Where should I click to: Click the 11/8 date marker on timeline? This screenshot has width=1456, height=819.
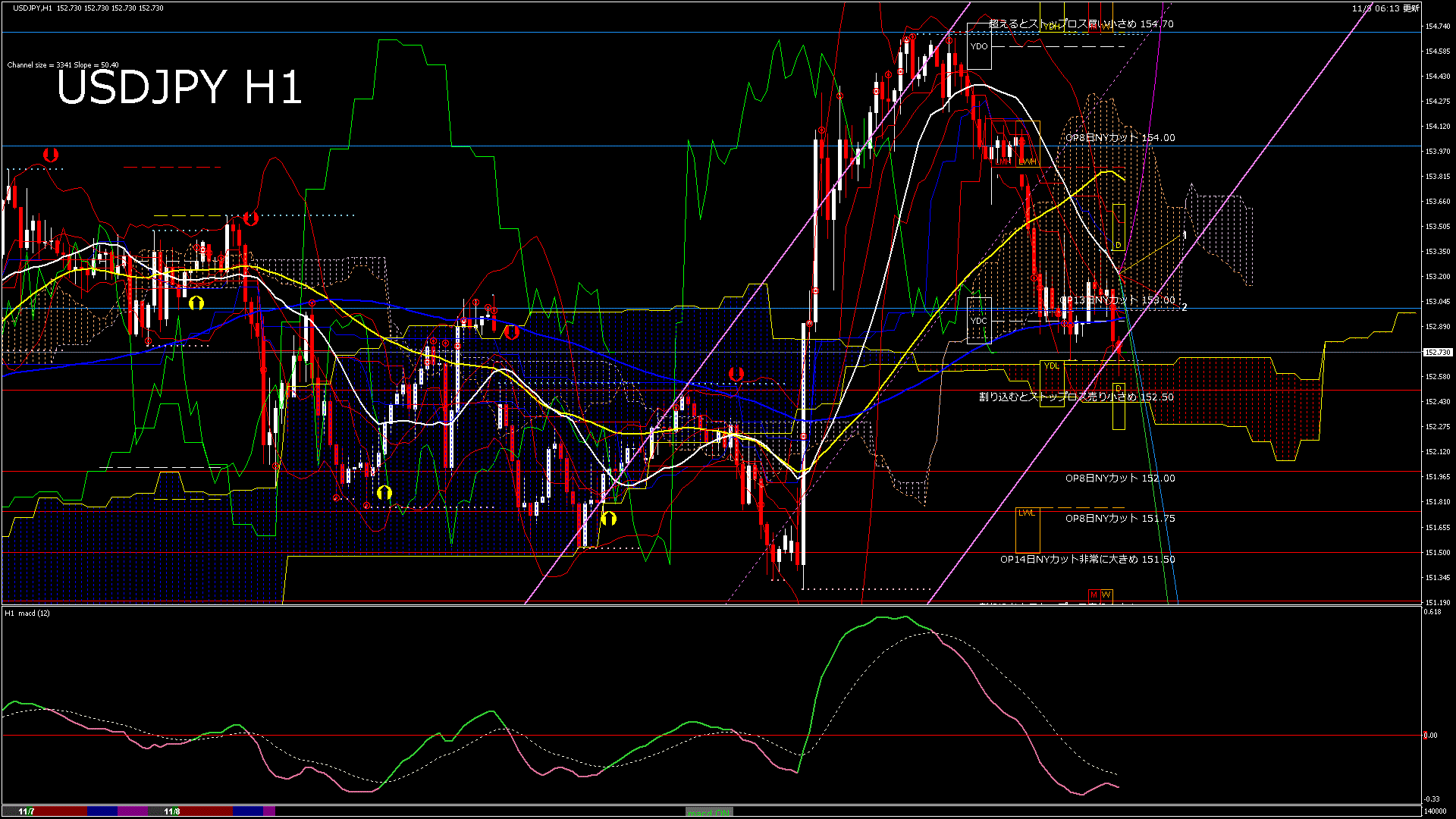point(172,811)
